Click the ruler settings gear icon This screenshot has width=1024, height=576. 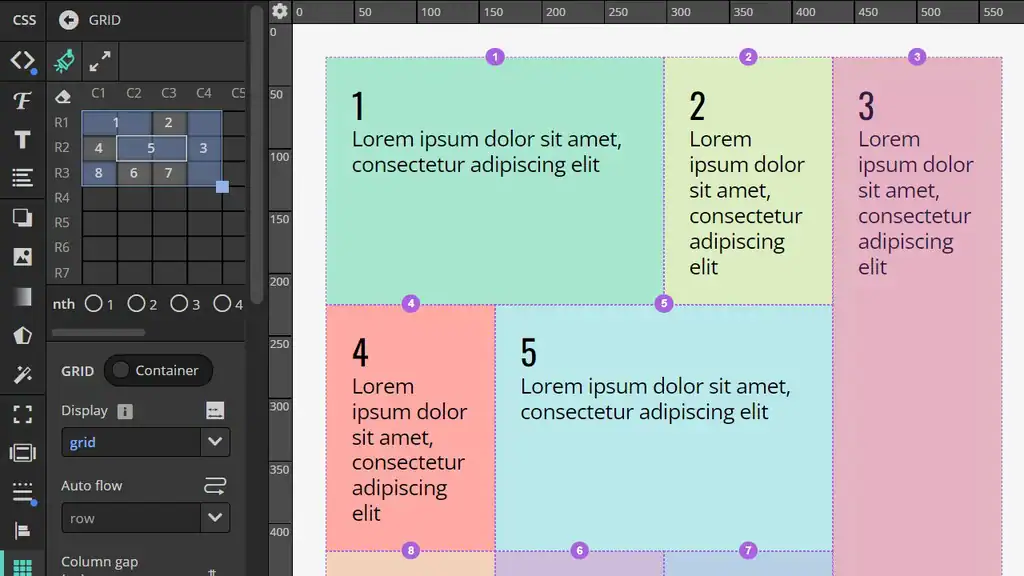point(280,11)
